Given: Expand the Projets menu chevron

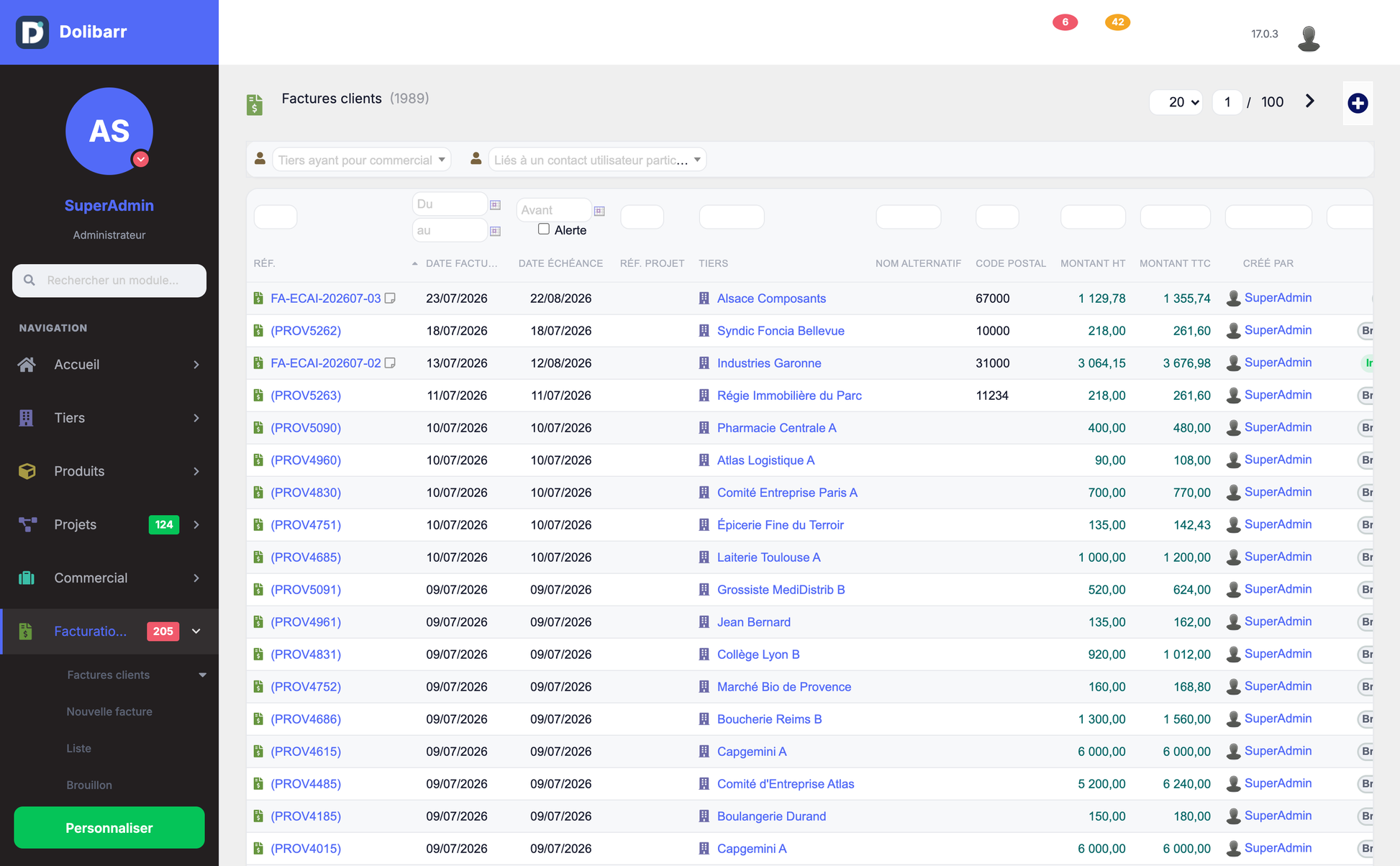Looking at the screenshot, I should coord(196,524).
